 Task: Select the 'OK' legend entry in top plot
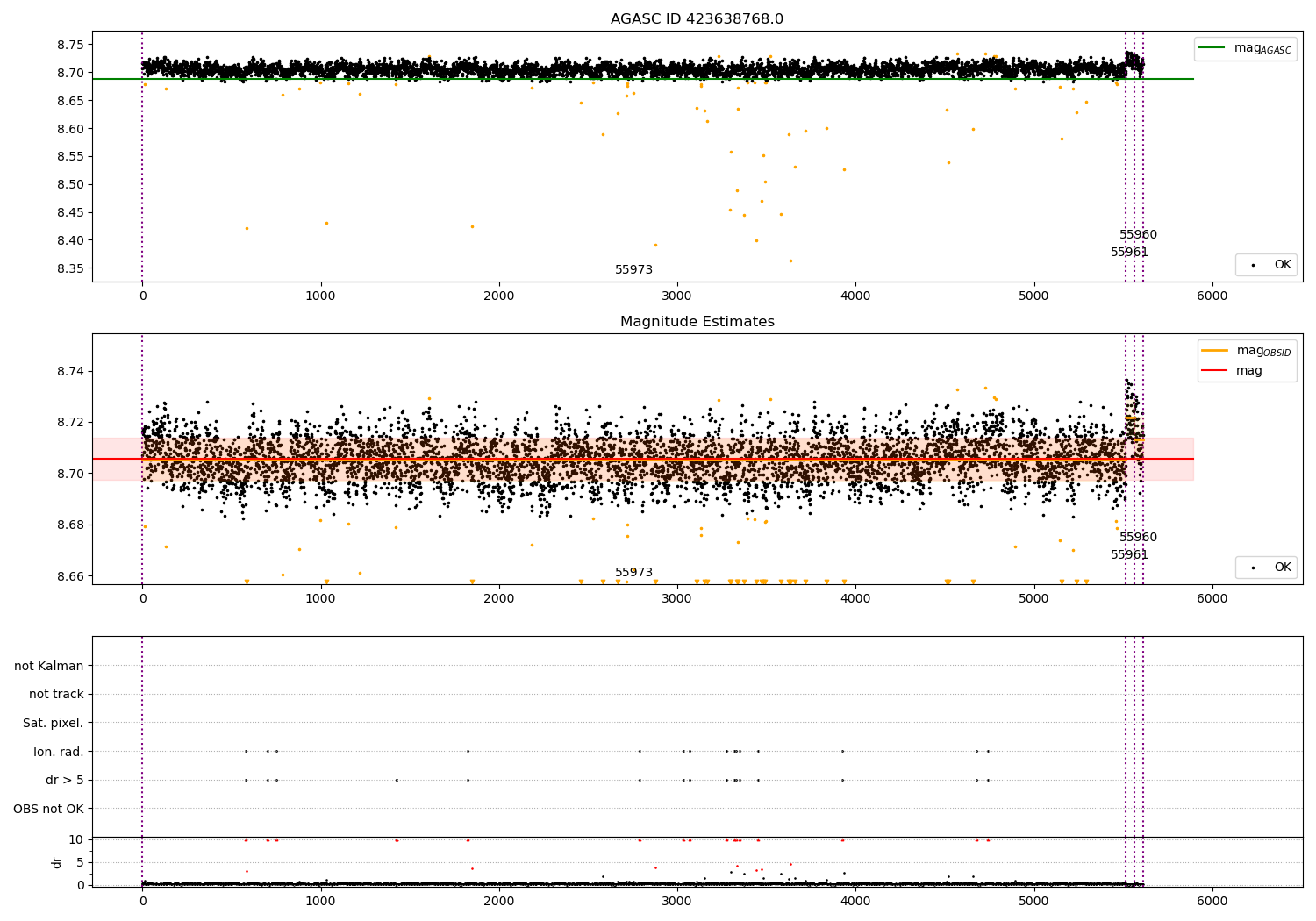click(x=1268, y=265)
